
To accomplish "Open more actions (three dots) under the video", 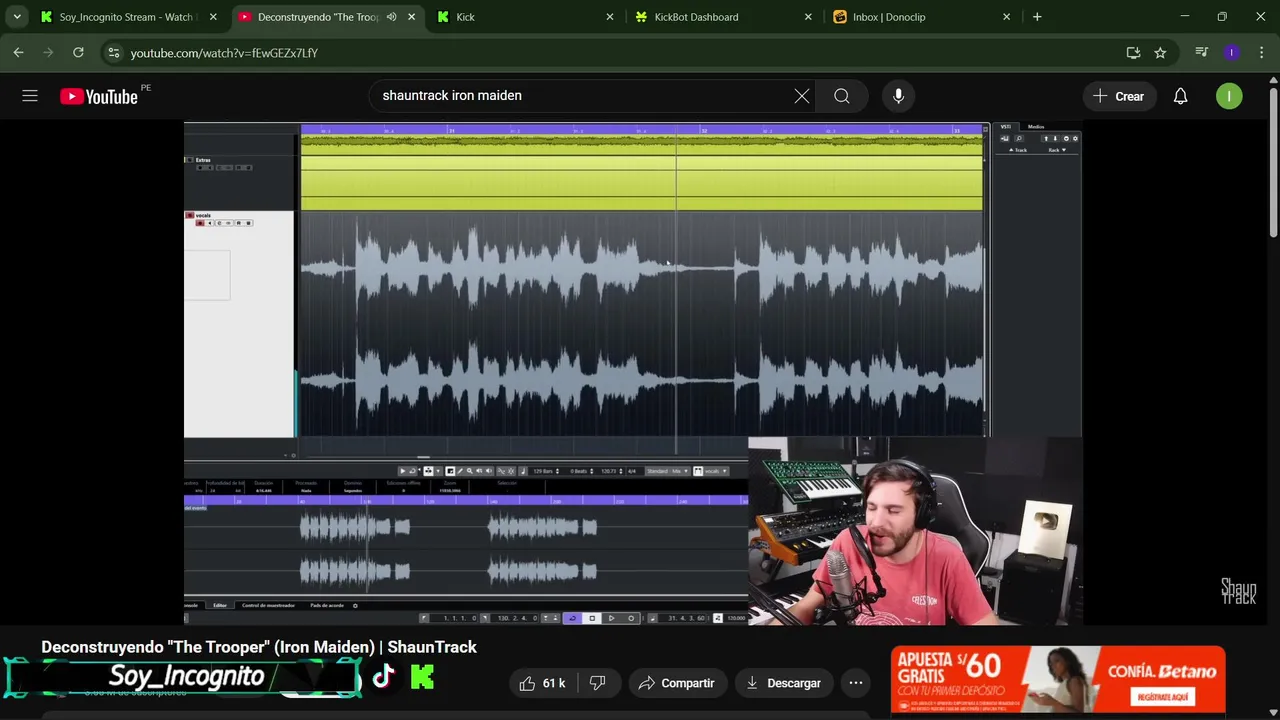I will (856, 683).
